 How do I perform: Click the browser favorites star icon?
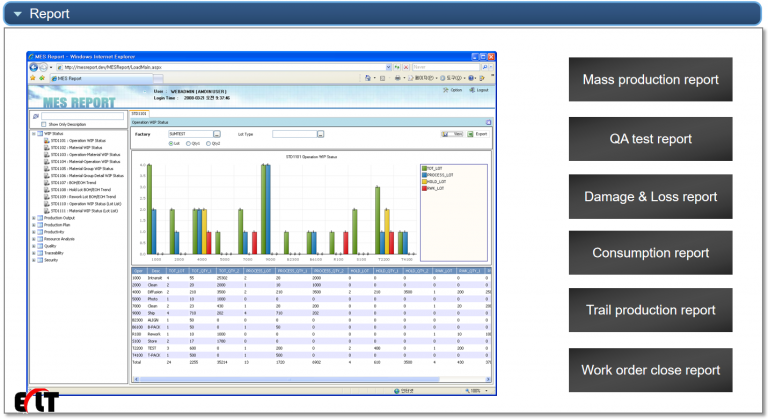(32, 76)
